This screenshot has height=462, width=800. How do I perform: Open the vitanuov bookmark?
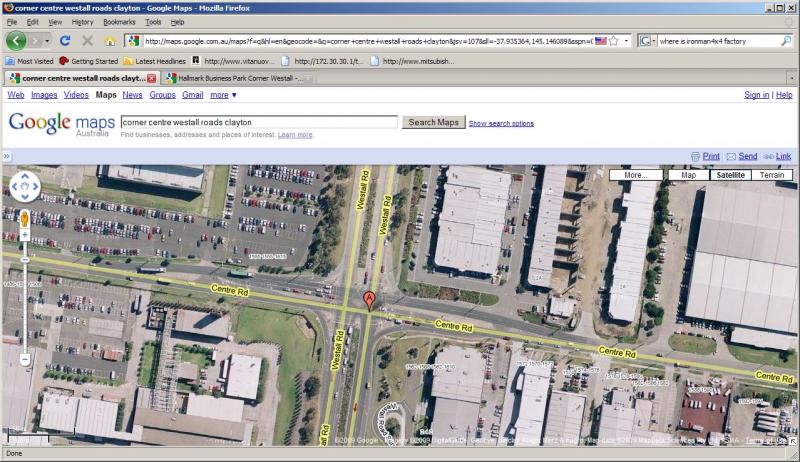coord(233,61)
